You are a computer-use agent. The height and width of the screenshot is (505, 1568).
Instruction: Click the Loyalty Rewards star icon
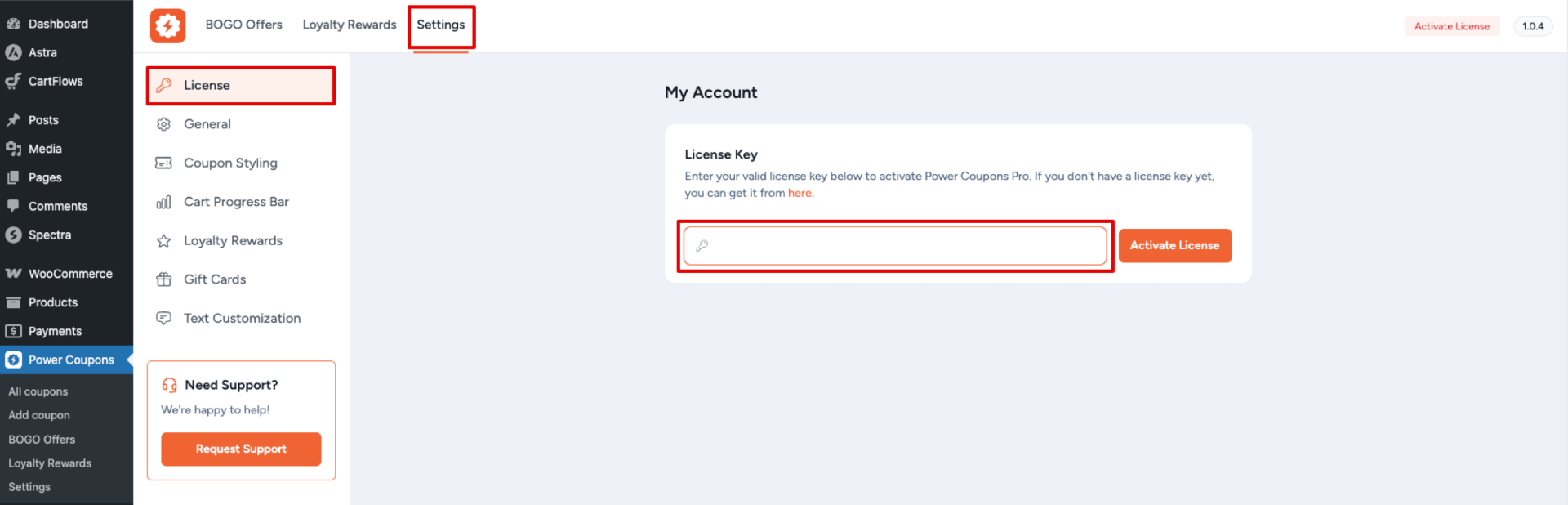(x=163, y=240)
